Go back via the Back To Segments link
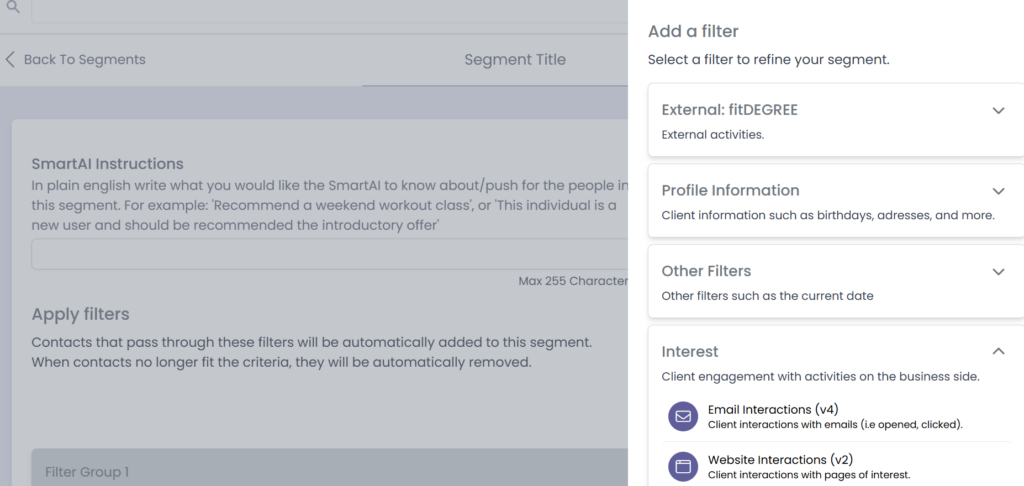Viewport: 1024px width, 486px height. 84,59
